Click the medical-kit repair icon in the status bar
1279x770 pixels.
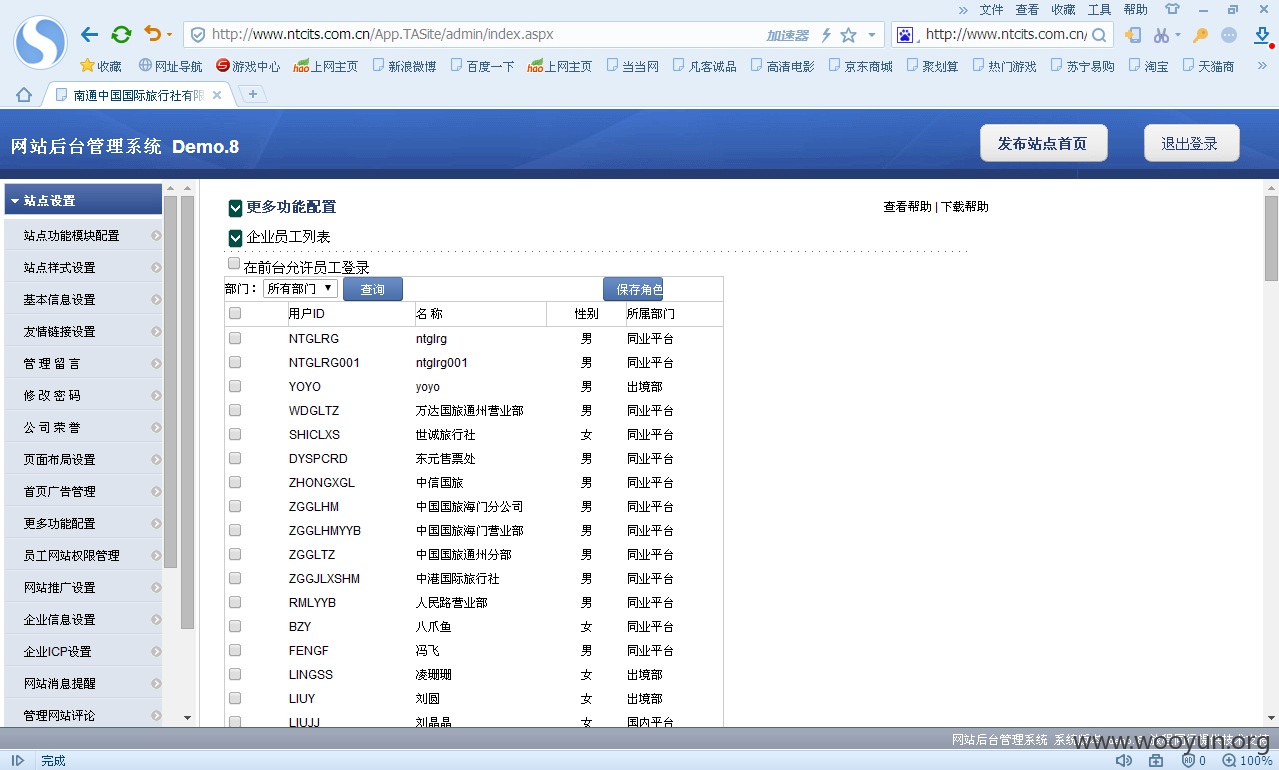pos(1156,760)
